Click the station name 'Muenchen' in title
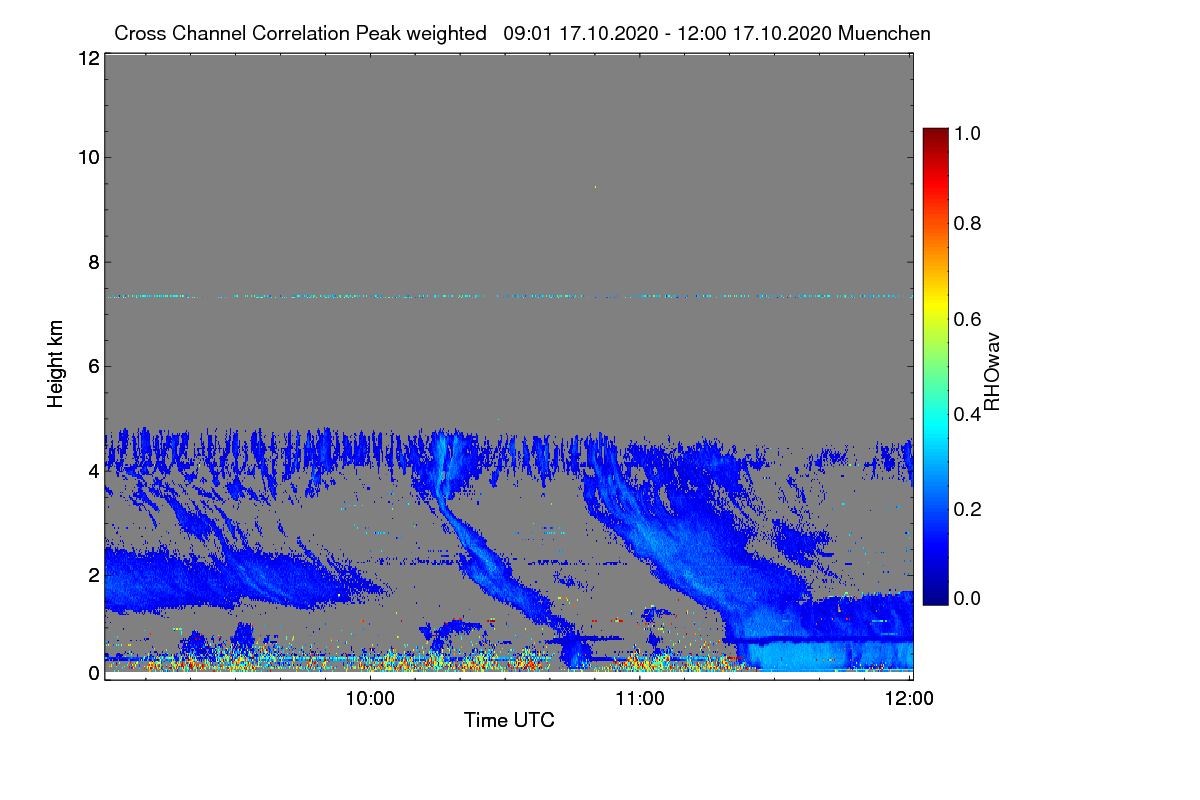Image resolution: width=1200 pixels, height=800 pixels. coord(885,33)
